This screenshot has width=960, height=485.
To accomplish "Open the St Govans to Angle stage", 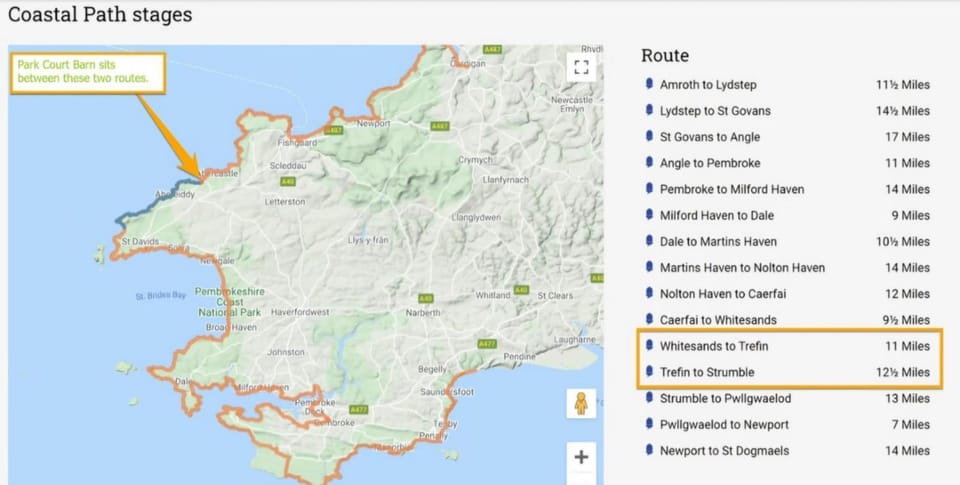I will click(709, 137).
